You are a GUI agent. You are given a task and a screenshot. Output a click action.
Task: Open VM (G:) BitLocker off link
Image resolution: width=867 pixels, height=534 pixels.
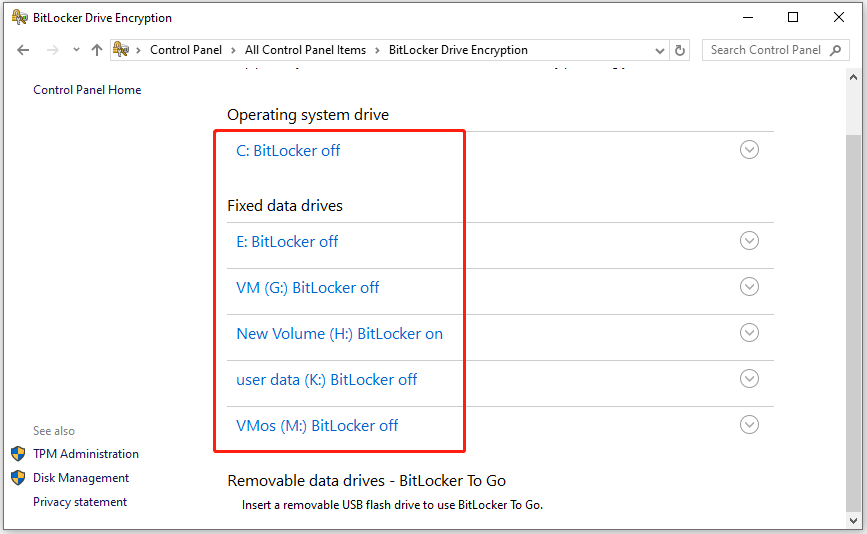307,287
